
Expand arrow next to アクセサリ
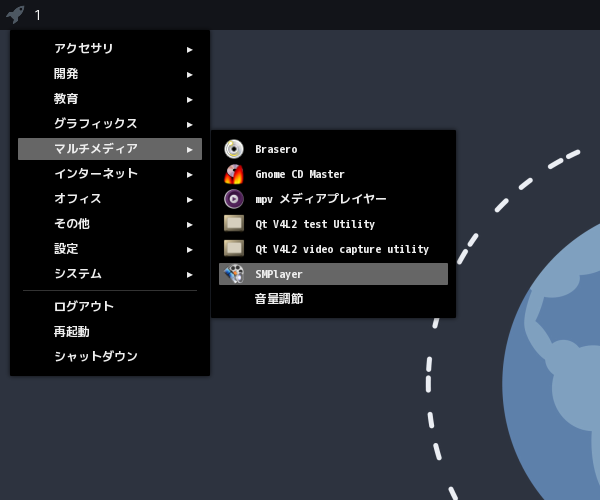point(189,50)
